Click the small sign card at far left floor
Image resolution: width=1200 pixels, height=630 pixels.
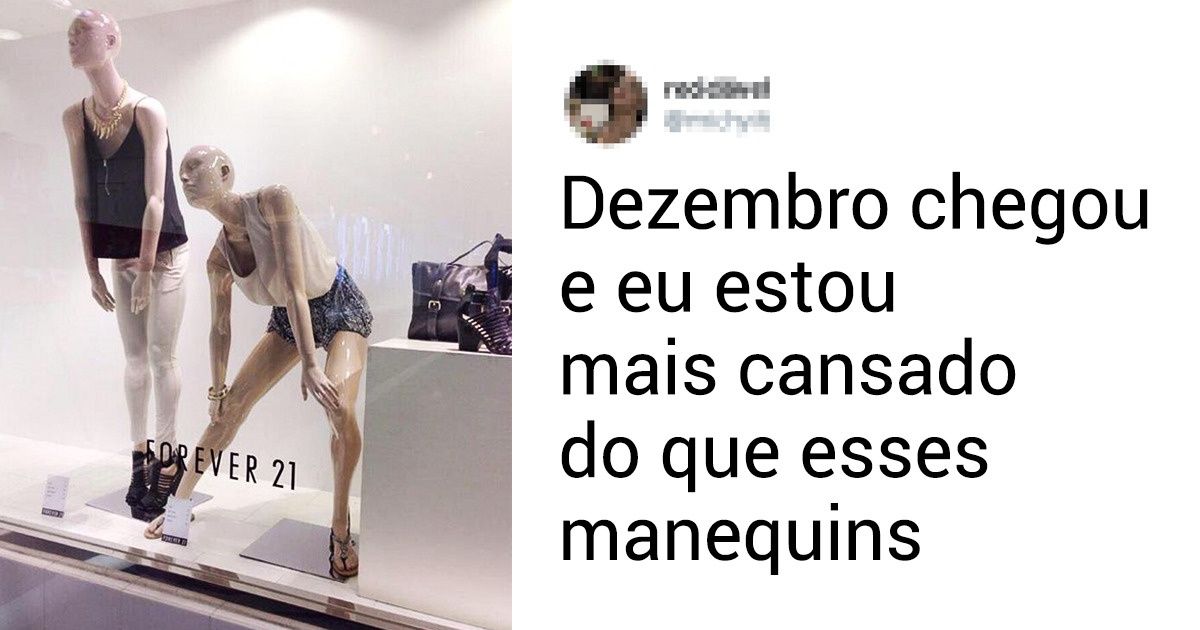[x=53, y=496]
